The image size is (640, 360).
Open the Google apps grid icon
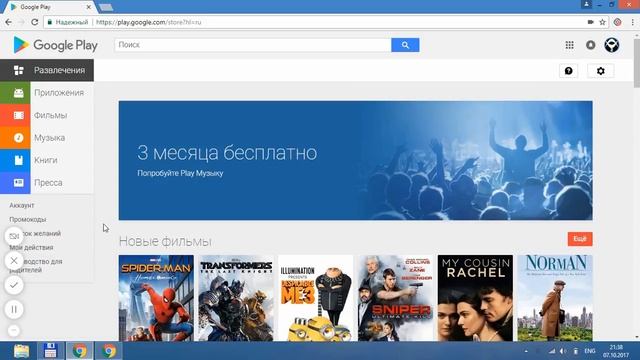point(569,45)
